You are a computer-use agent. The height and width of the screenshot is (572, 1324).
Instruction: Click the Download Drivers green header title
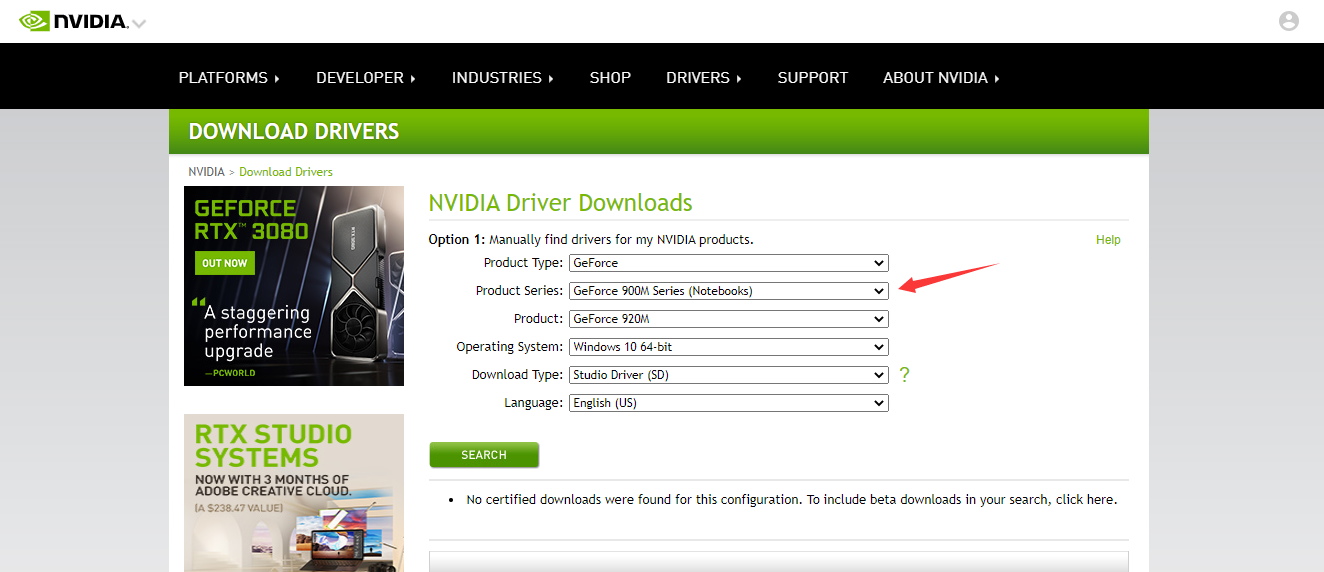click(x=294, y=132)
